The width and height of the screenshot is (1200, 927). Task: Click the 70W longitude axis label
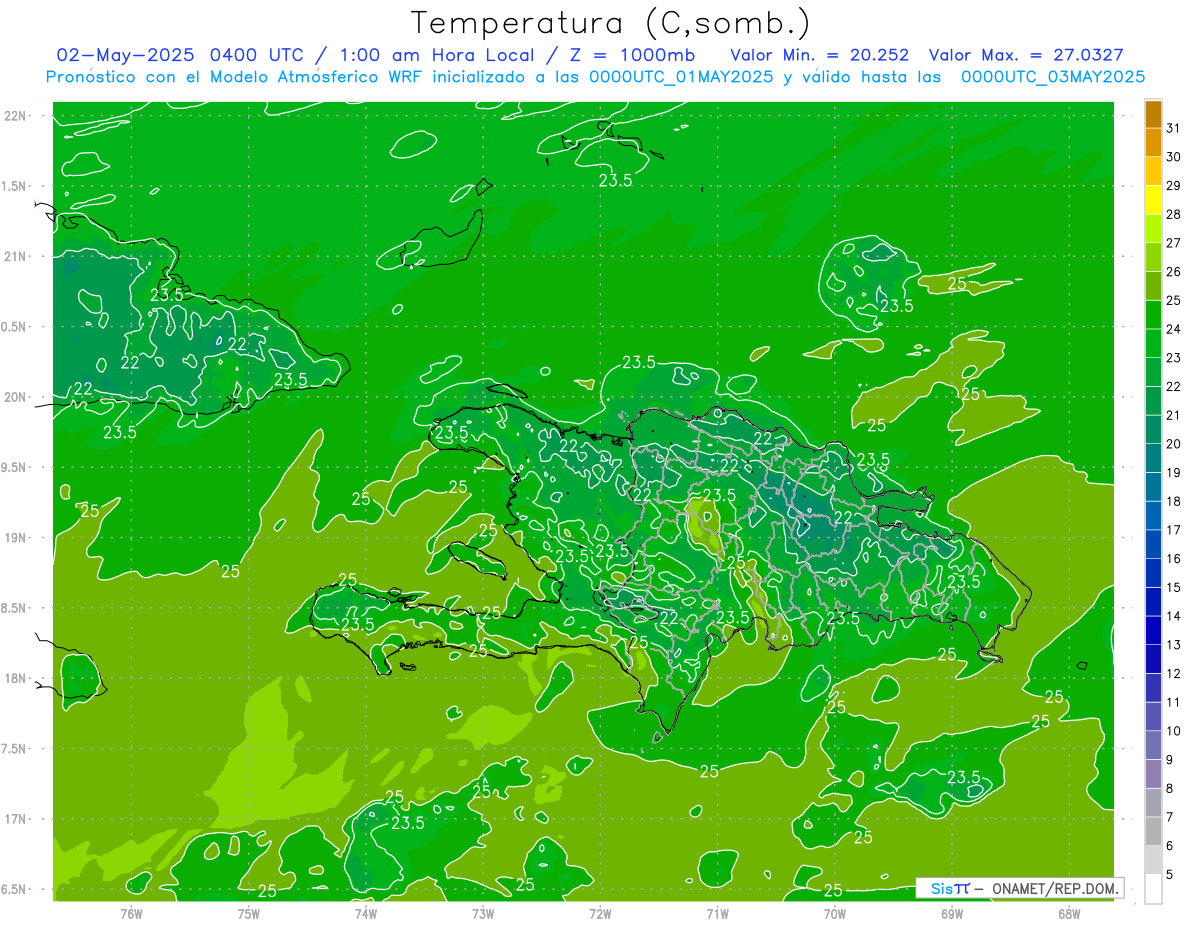(x=835, y=914)
